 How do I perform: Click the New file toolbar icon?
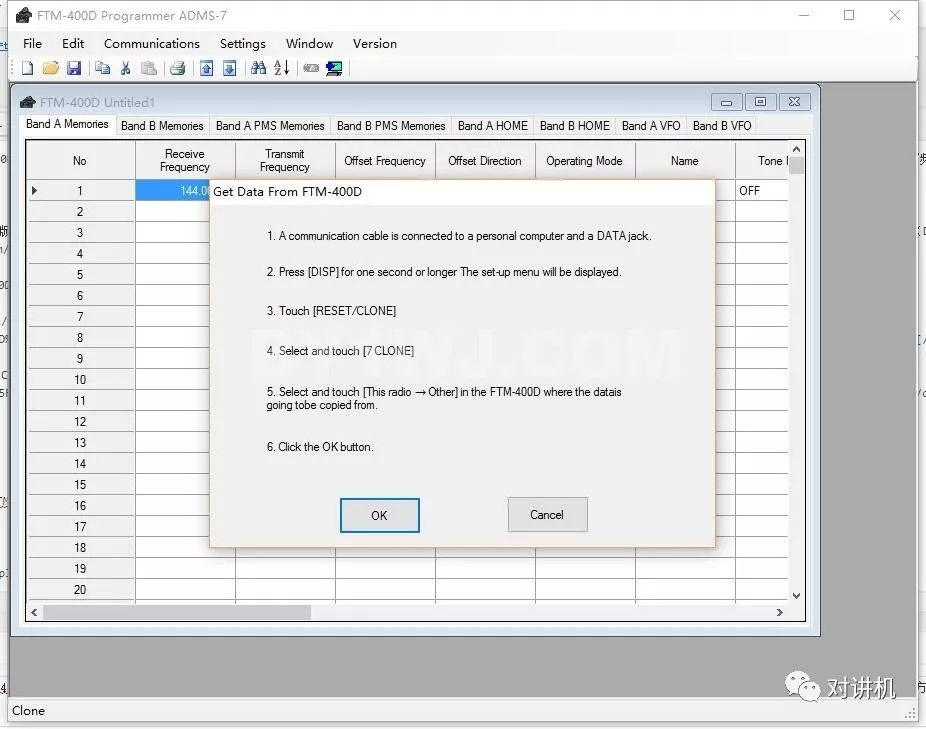pos(27,68)
